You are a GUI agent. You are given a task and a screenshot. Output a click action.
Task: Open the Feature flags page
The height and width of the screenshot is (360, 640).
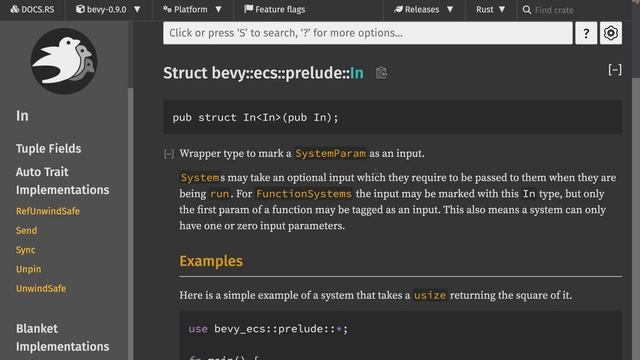coord(274,9)
